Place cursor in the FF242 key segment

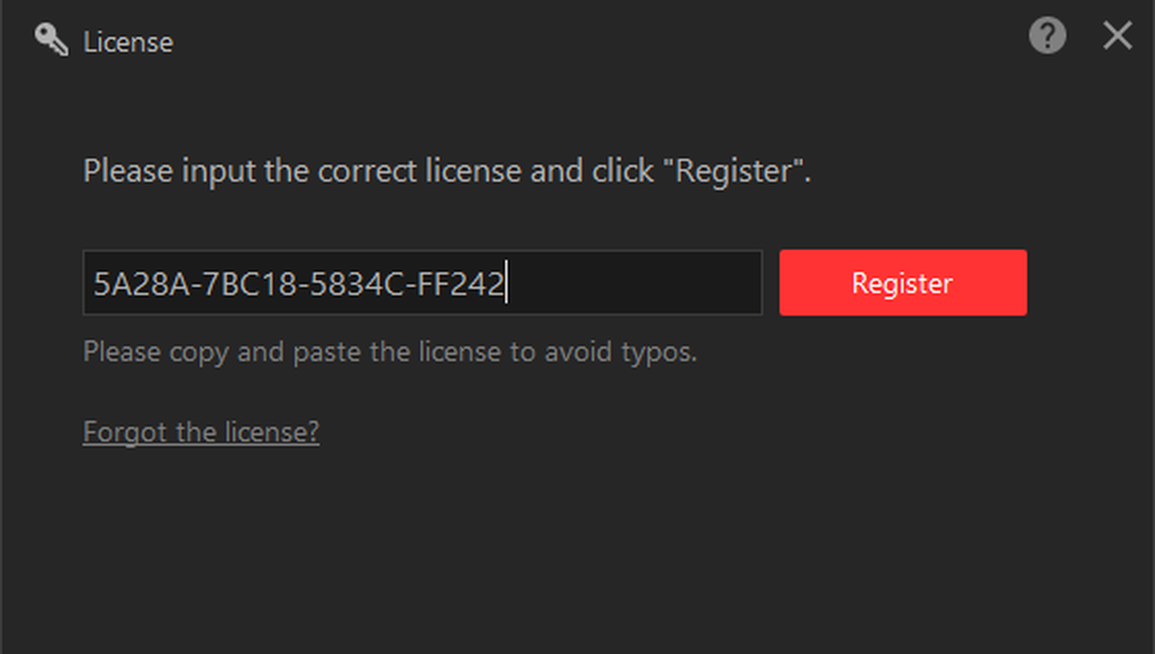pos(460,284)
